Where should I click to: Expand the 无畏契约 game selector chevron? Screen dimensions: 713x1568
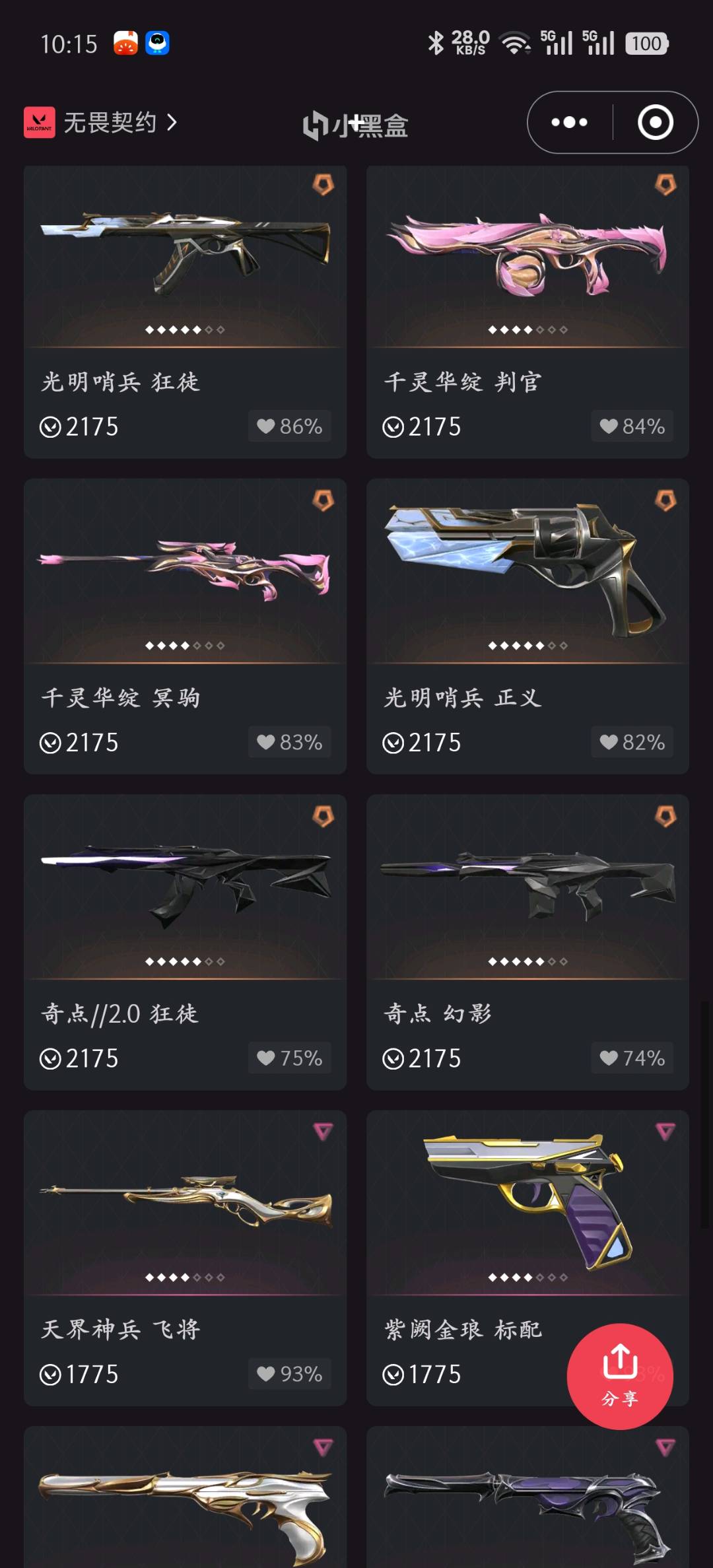coord(172,122)
